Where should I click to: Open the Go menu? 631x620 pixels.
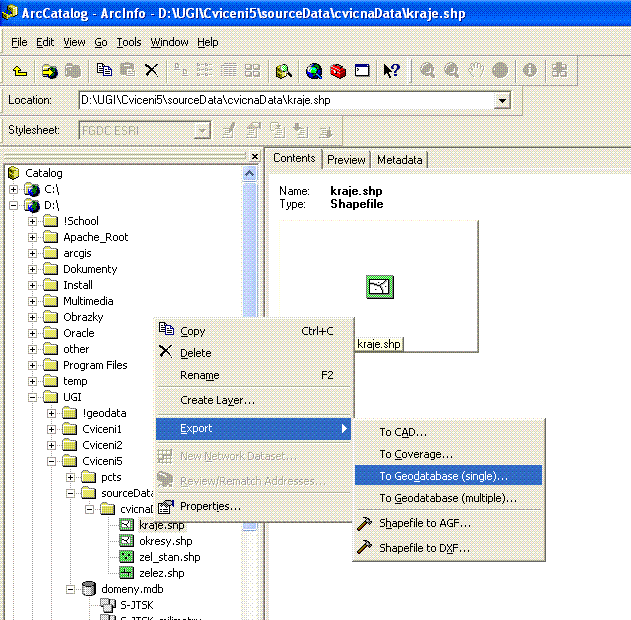pos(101,42)
